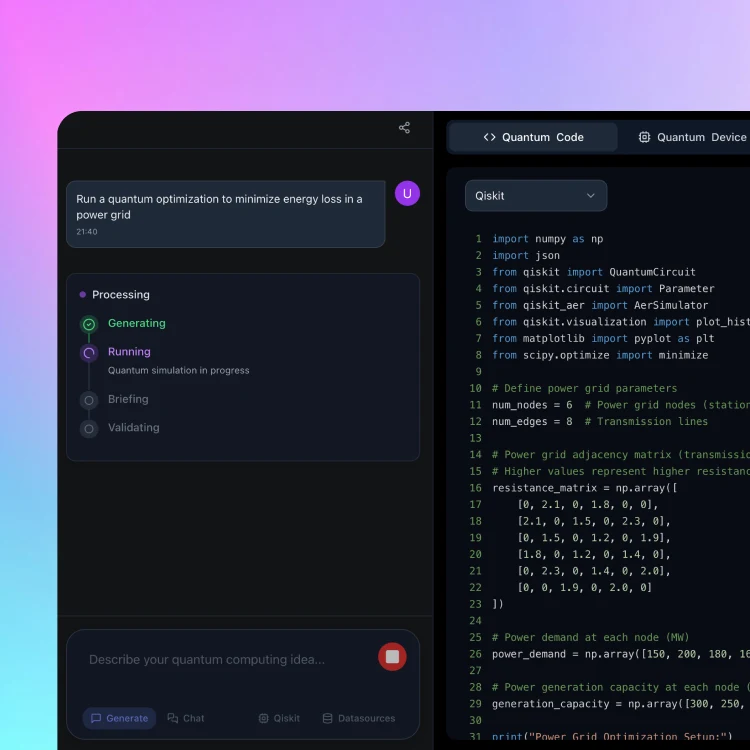The width and height of the screenshot is (750, 750).
Task: Click the Chat speech bubbles icon
Action: [x=173, y=718]
